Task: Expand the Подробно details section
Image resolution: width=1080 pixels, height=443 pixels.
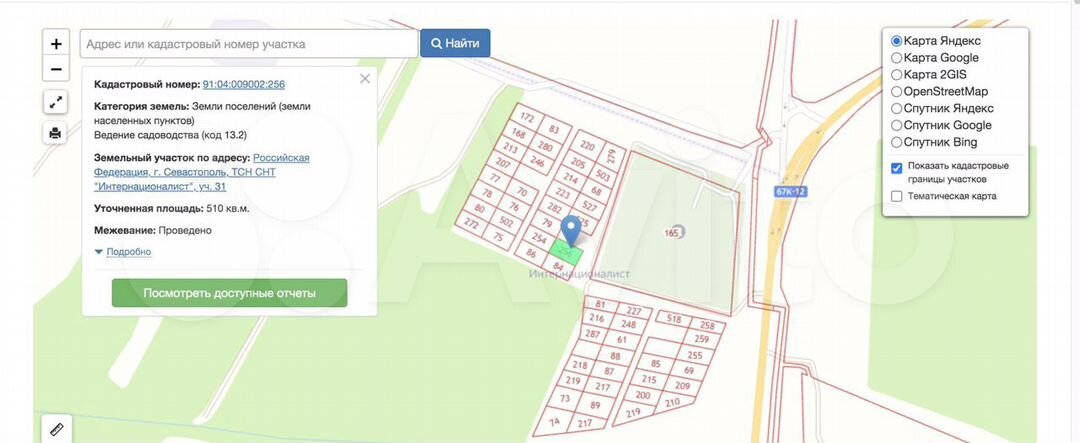Action: [129, 252]
